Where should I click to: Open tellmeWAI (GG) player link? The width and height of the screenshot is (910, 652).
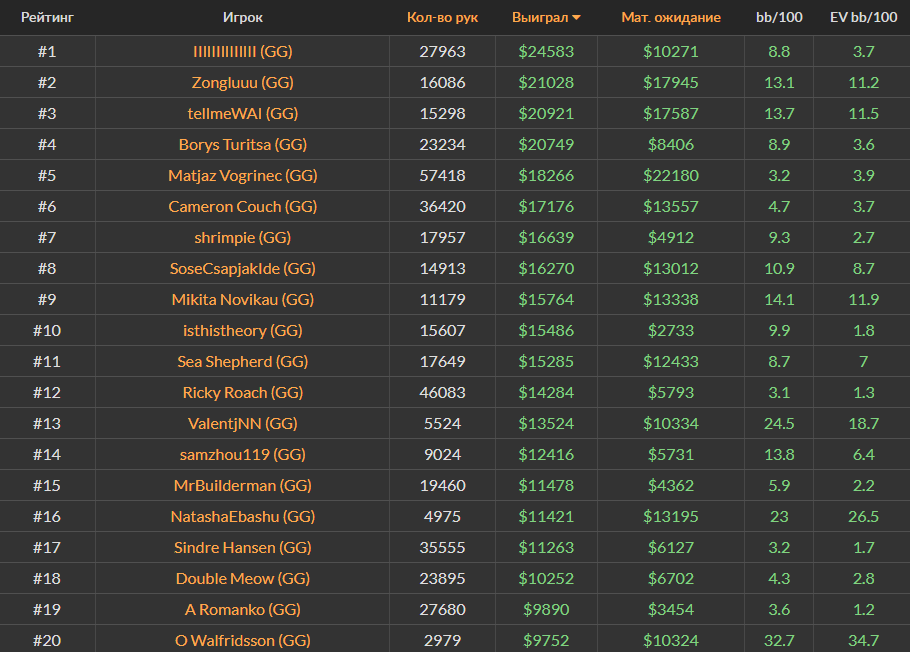pos(243,114)
